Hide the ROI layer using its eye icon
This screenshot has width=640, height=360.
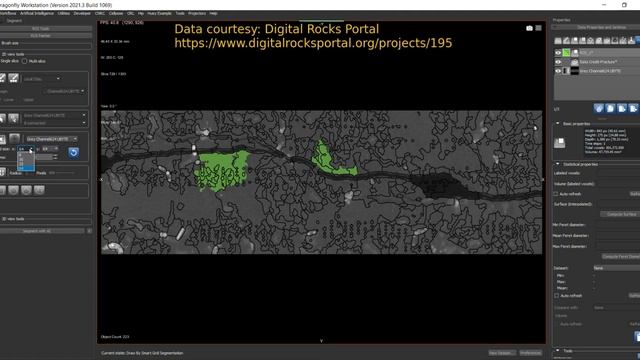[558, 53]
